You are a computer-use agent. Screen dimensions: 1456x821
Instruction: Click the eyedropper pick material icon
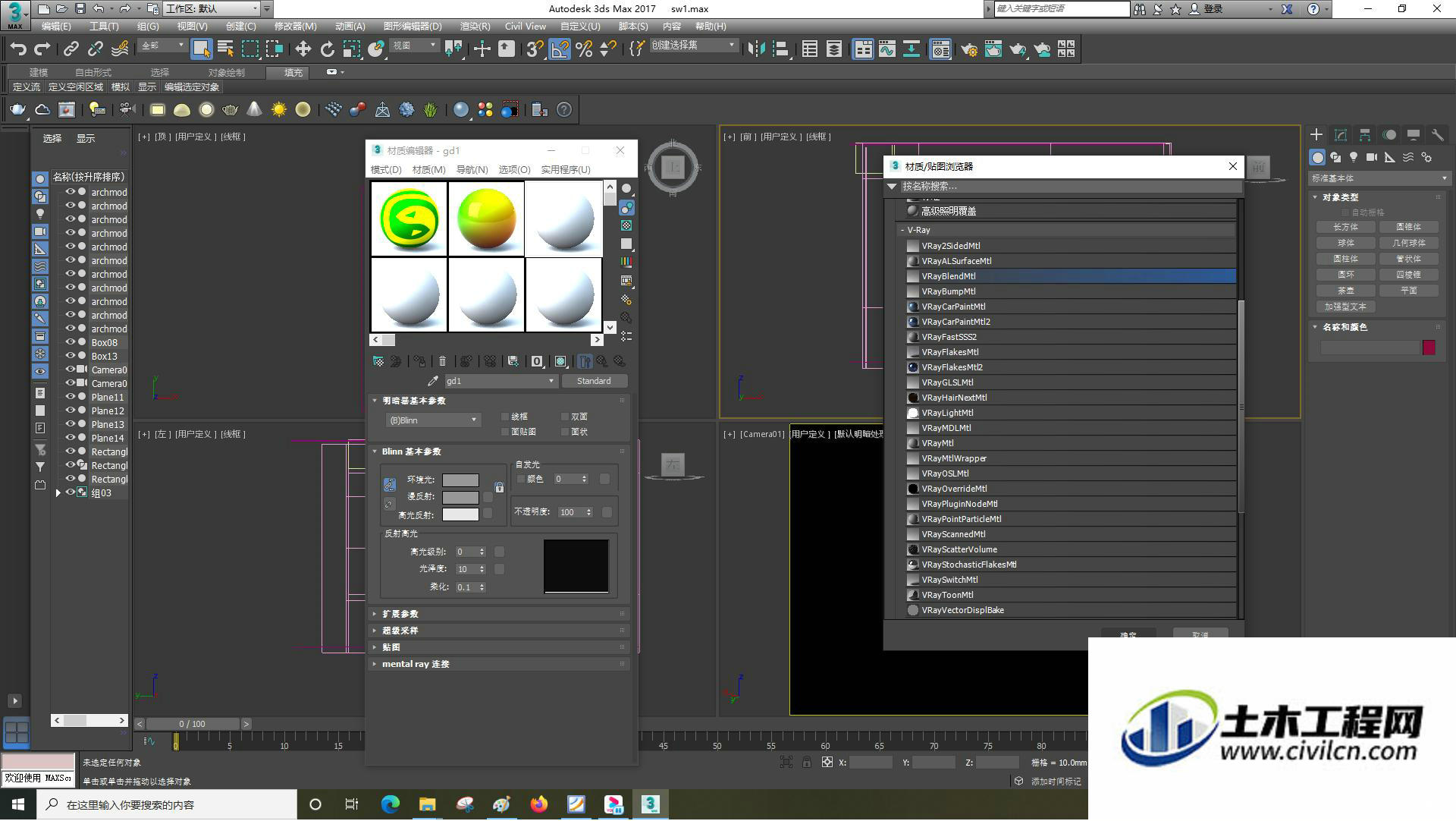click(433, 381)
